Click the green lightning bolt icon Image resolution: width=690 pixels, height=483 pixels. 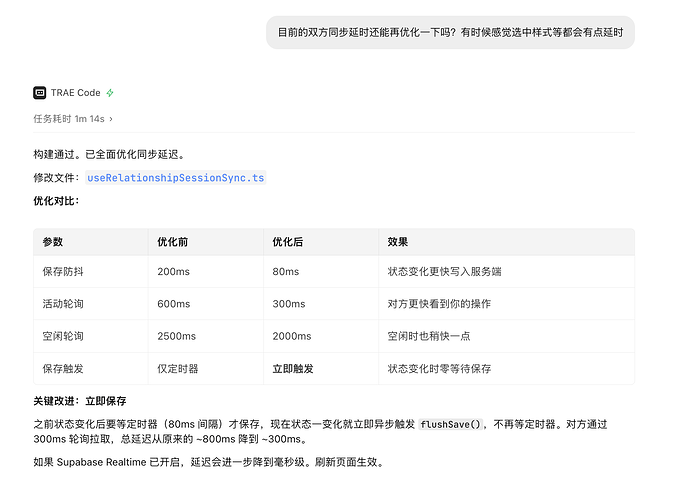point(110,93)
